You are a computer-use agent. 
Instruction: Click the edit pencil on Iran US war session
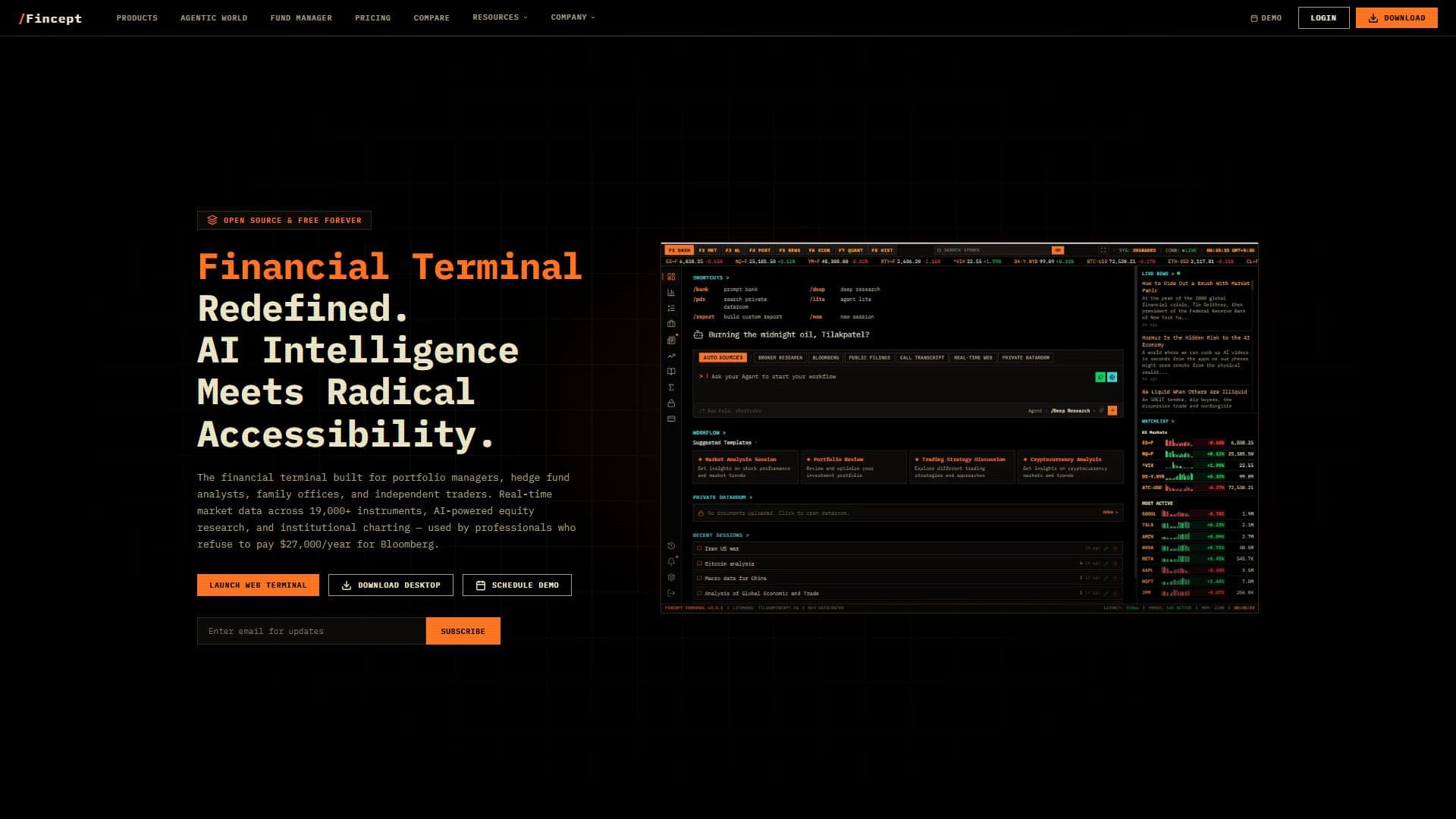(1106, 548)
